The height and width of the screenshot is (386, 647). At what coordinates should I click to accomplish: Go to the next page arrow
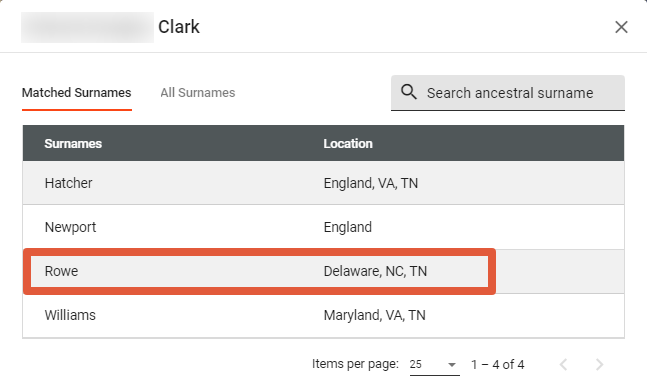click(599, 365)
